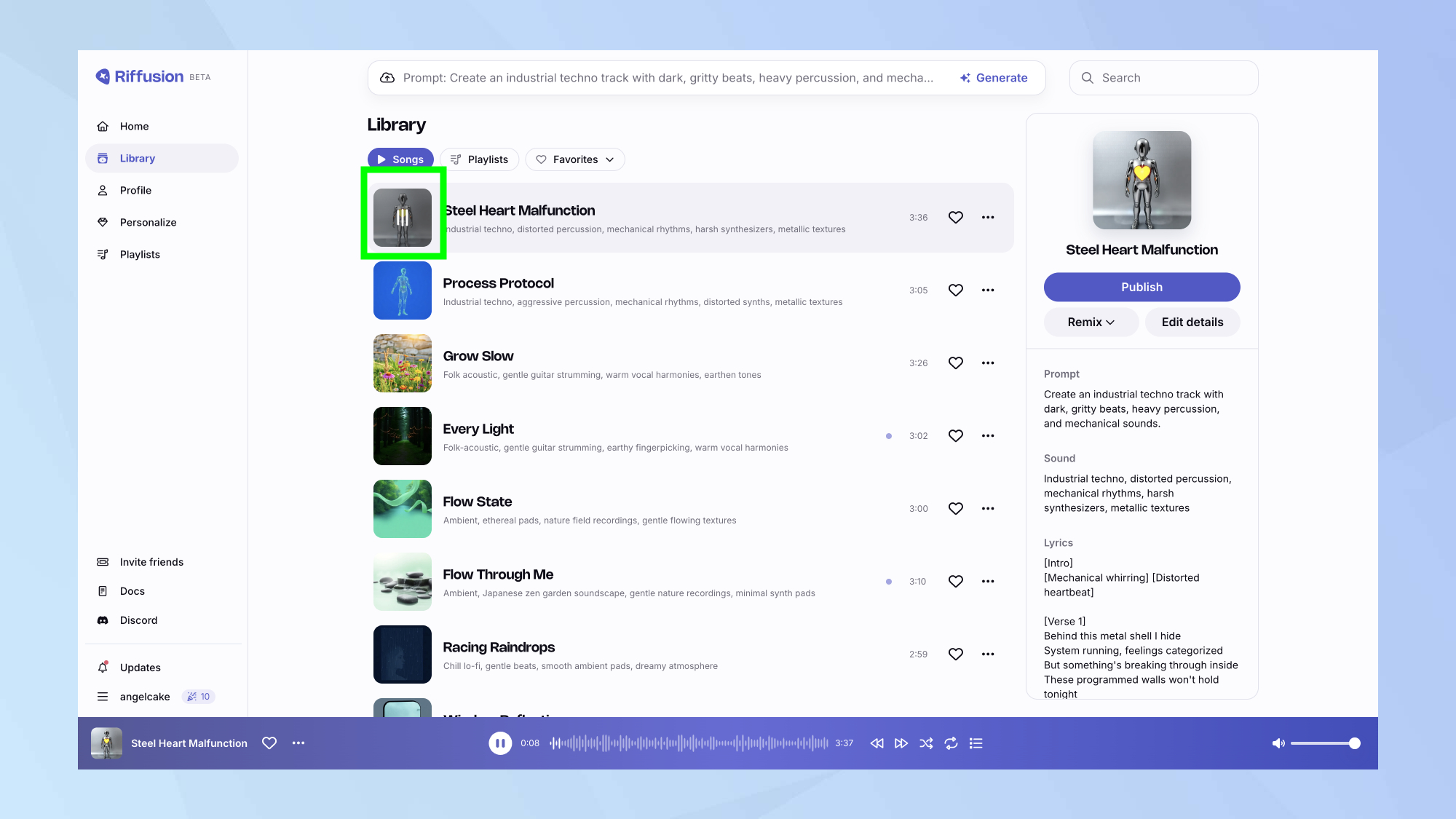
Task: Click the now-playing thumbnail in player bar
Action: tap(106, 743)
